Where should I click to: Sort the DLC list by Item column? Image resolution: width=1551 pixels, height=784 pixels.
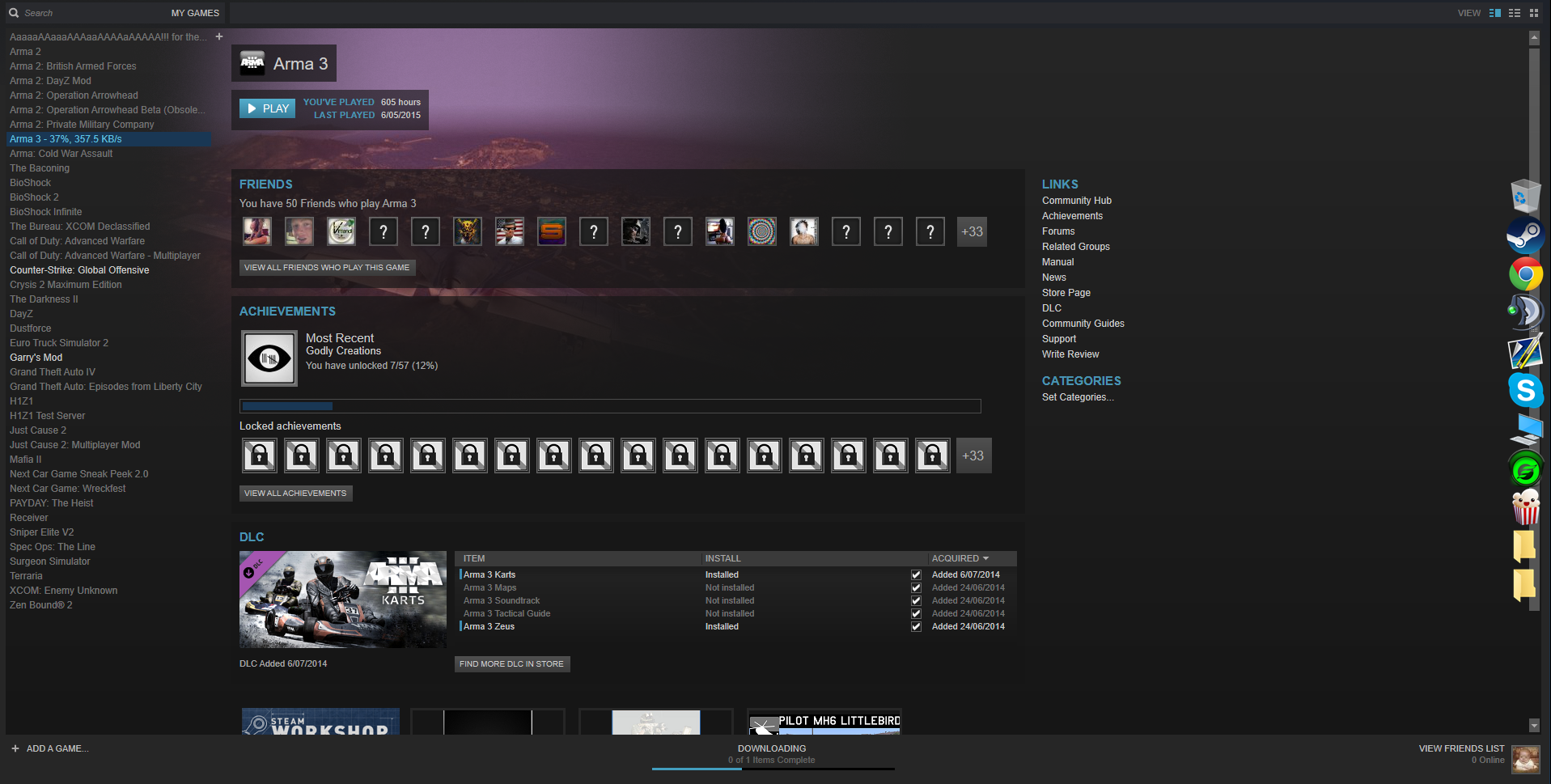[474, 558]
